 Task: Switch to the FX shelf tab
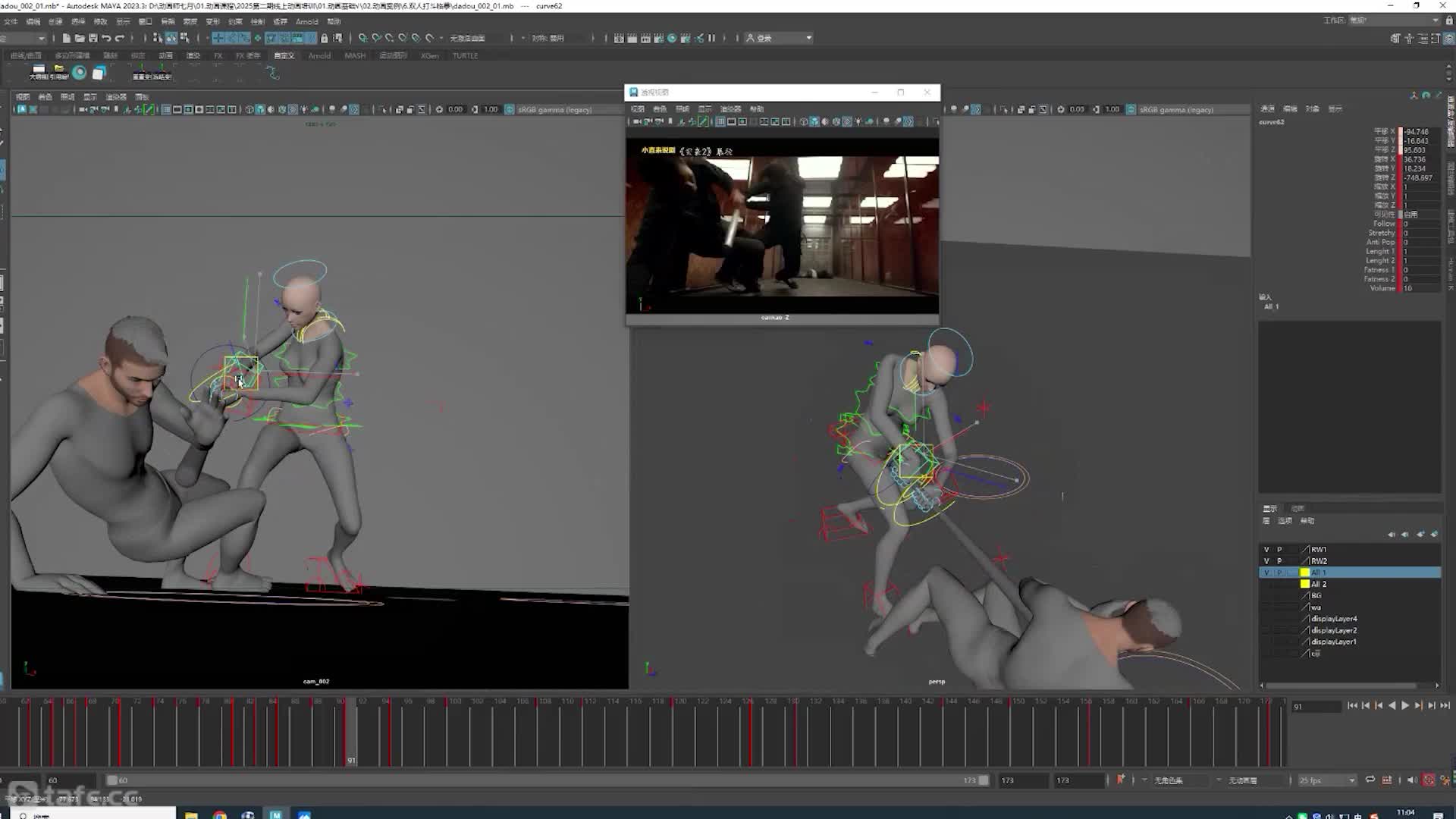tap(218, 55)
